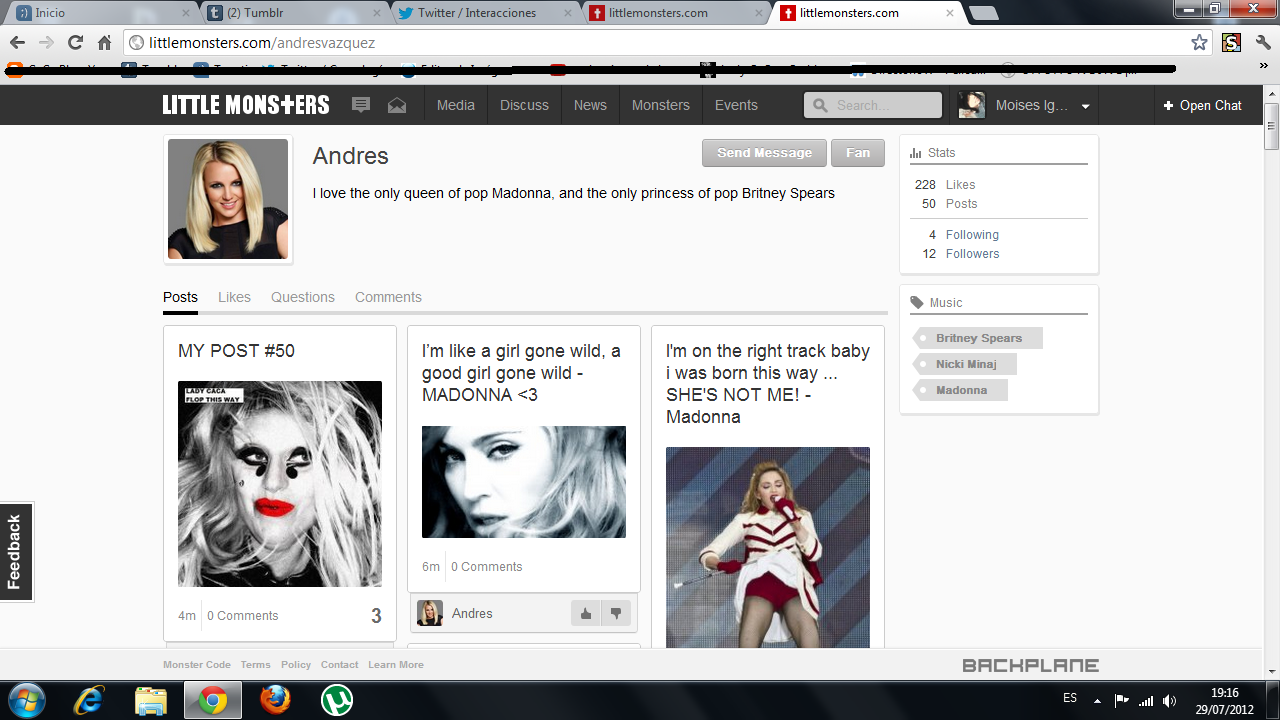Viewport: 1280px width, 720px height.
Task: Open the Contact footer link
Action: (x=340, y=665)
